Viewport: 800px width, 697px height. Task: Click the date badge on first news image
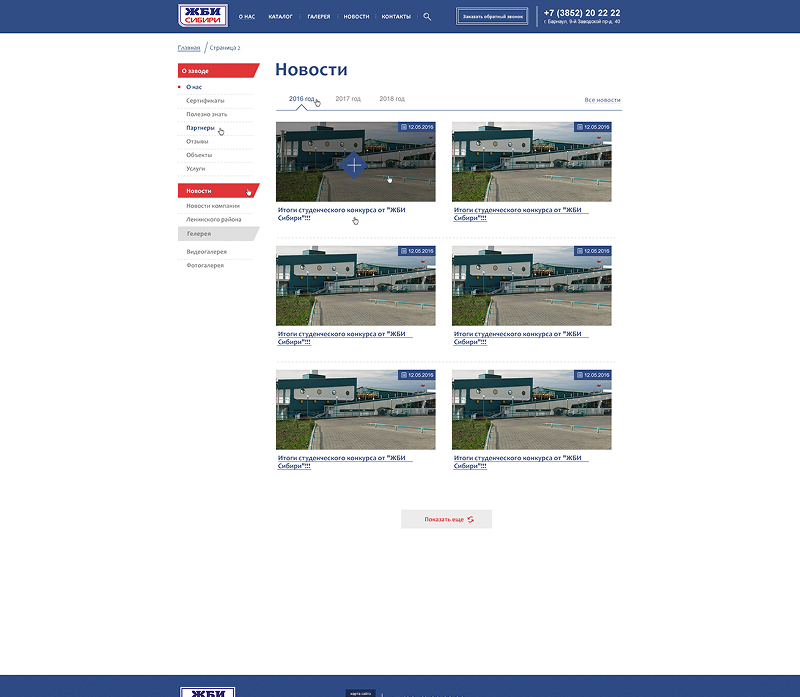point(417,127)
